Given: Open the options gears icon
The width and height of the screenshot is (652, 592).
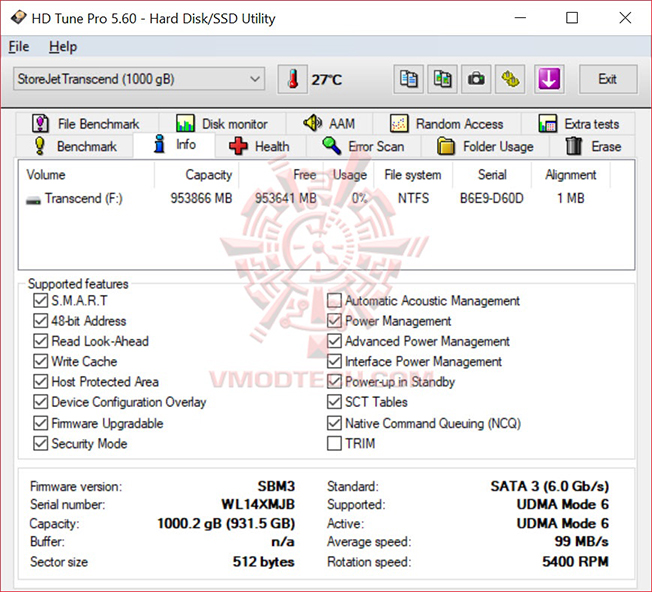Looking at the screenshot, I should pyautogui.click(x=510, y=79).
